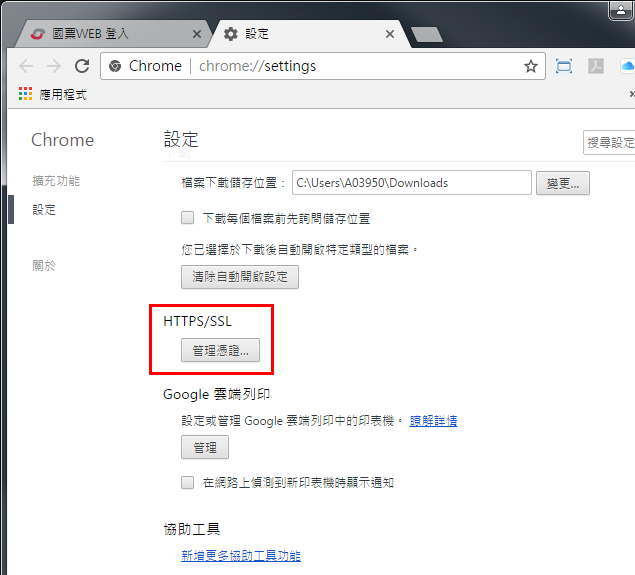Click 清除自動開啟設定 button
This screenshot has height=575, width=635.
[x=240, y=277]
